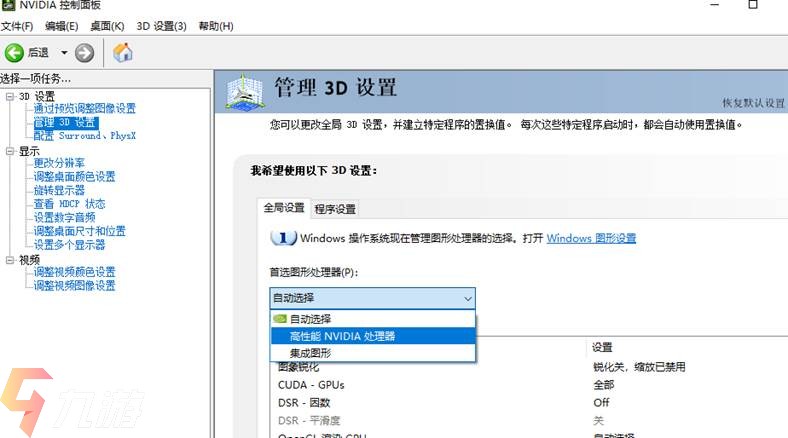Collapse the 视频 tree node
The height and width of the screenshot is (438, 788).
(10, 260)
